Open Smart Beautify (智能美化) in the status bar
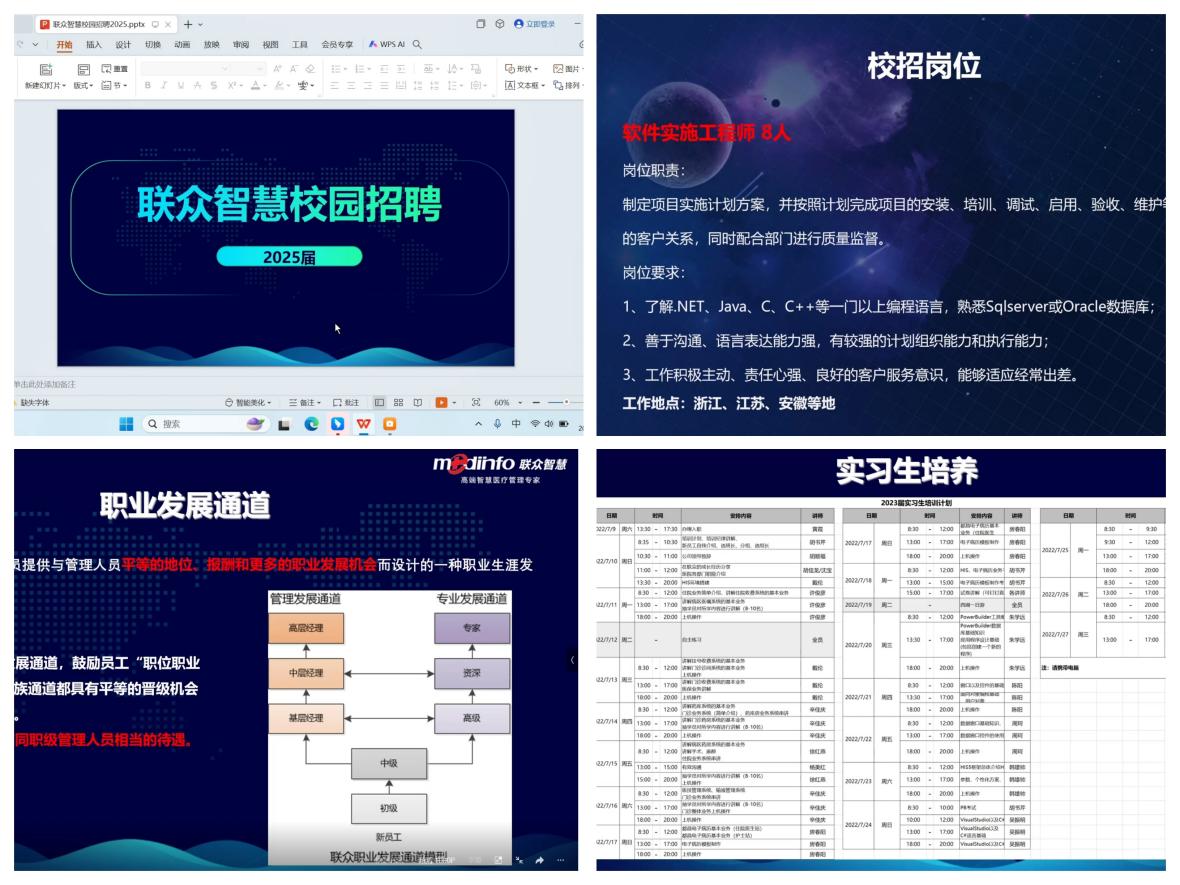Image resolution: width=1180 pixels, height=885 pixels. pyautogui.click(x=249, y=401)
